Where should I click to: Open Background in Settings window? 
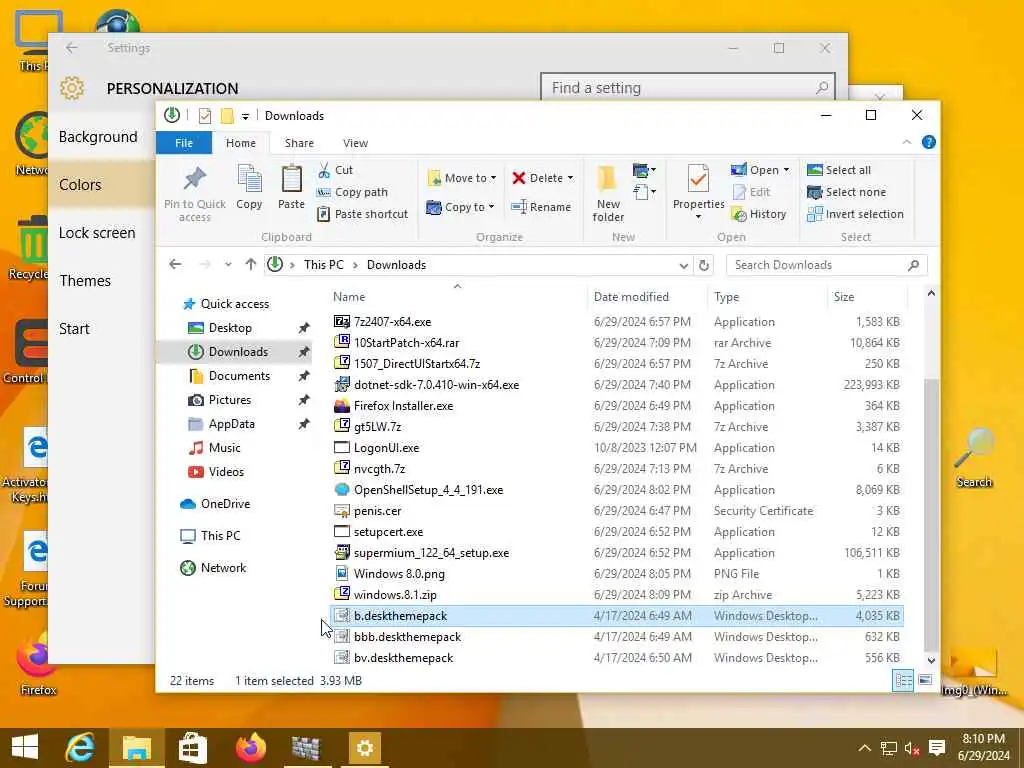(98, 136)
